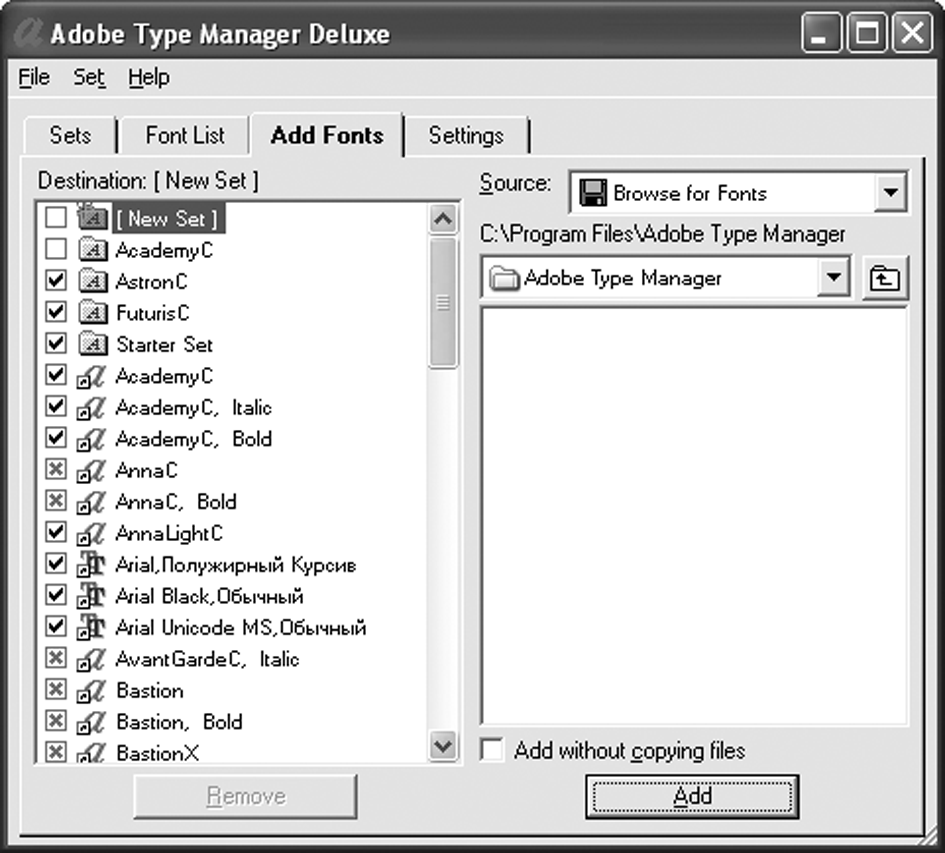
Task: Click the title bar application icon
Action: click(x=28, y=34)
